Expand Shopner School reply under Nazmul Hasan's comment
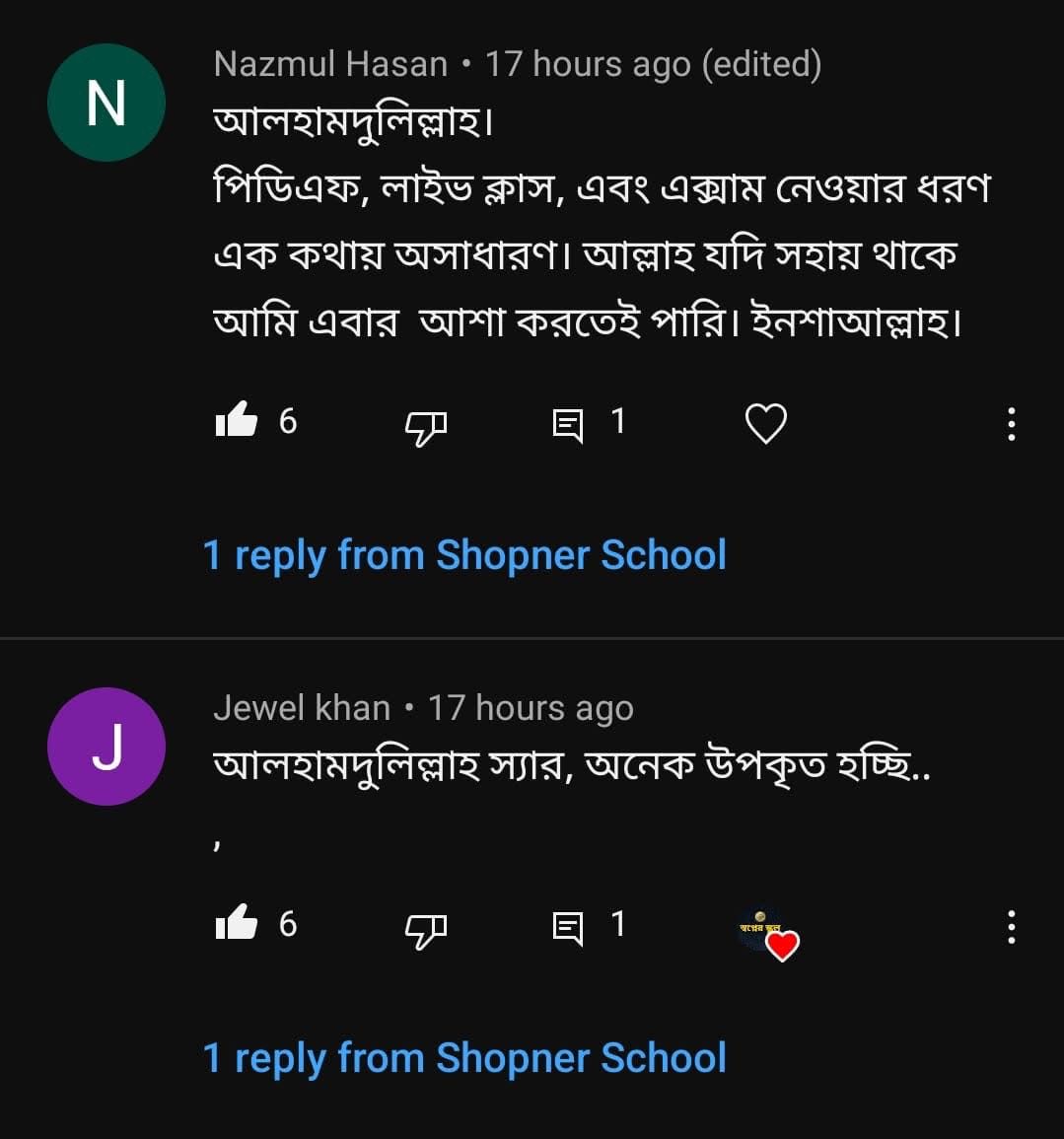This screenshot has width=1064, height=1139. 464,555
